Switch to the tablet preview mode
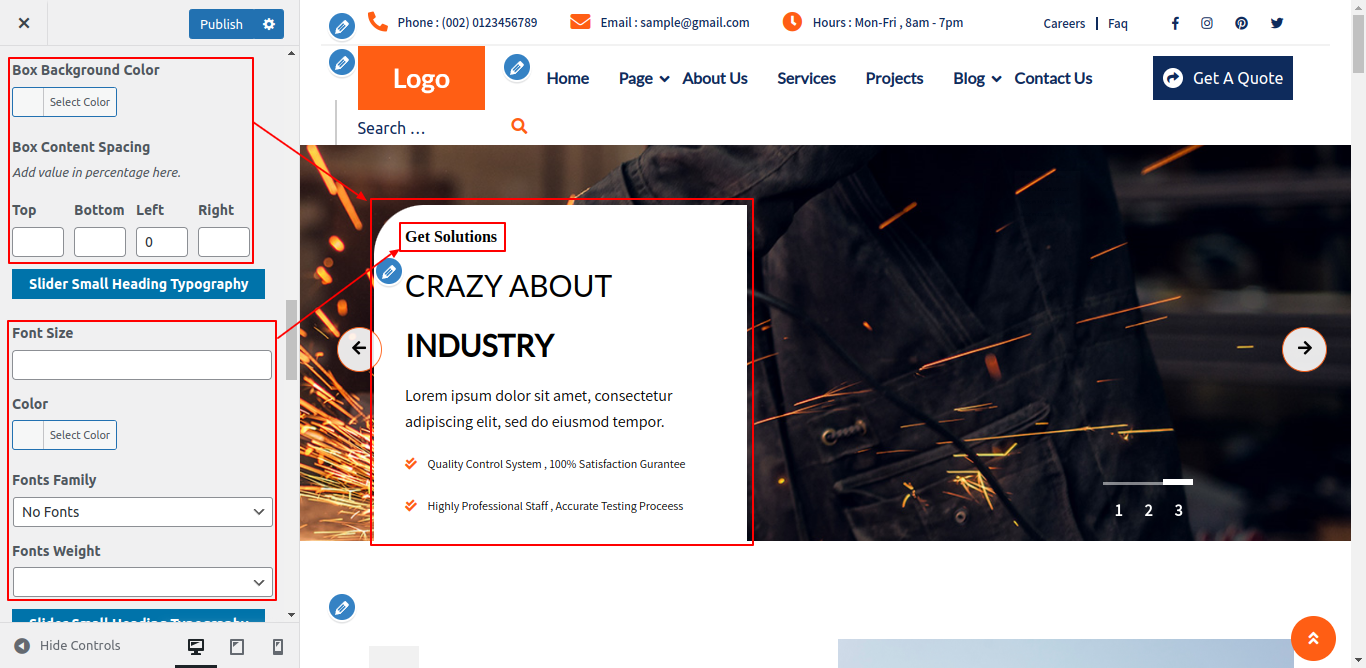Image resolution: width=1366 pixels, height=668 pixels. click(237, 647)
